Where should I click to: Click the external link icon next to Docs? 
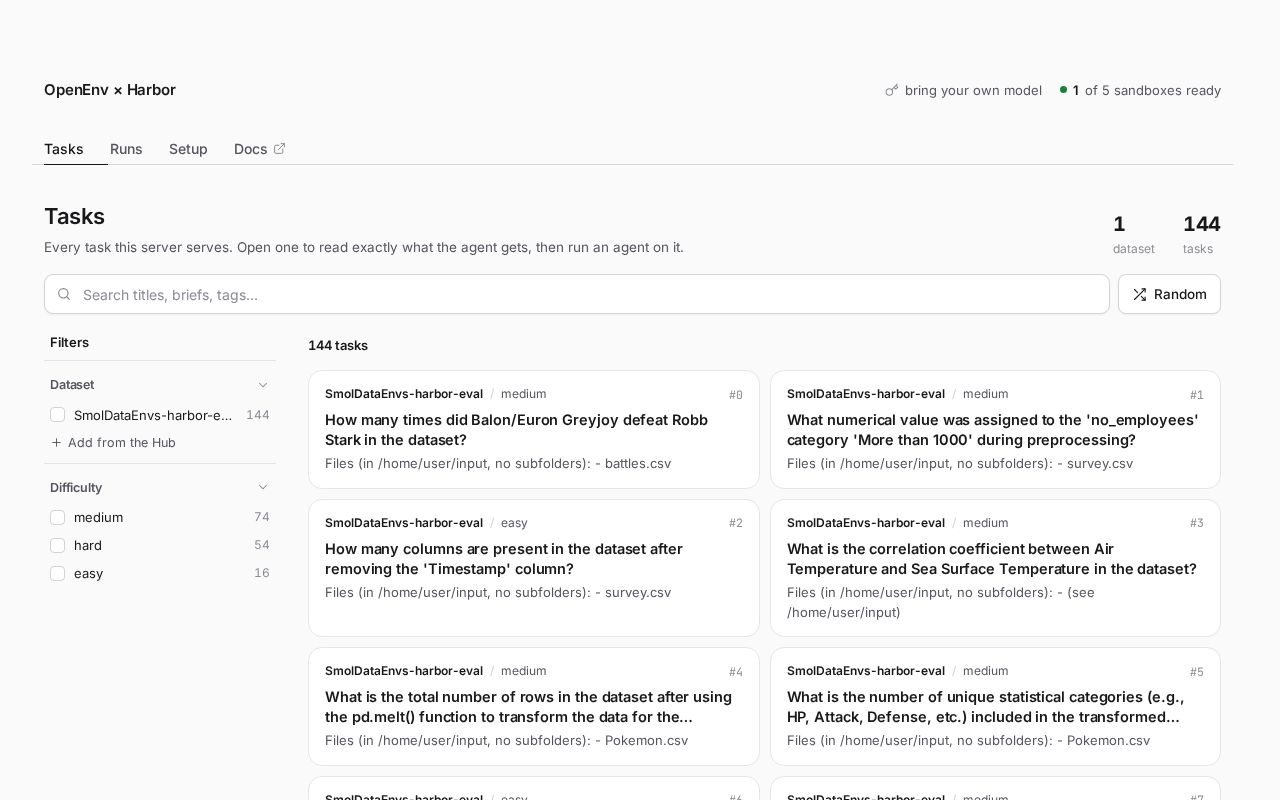coord(279,149)
